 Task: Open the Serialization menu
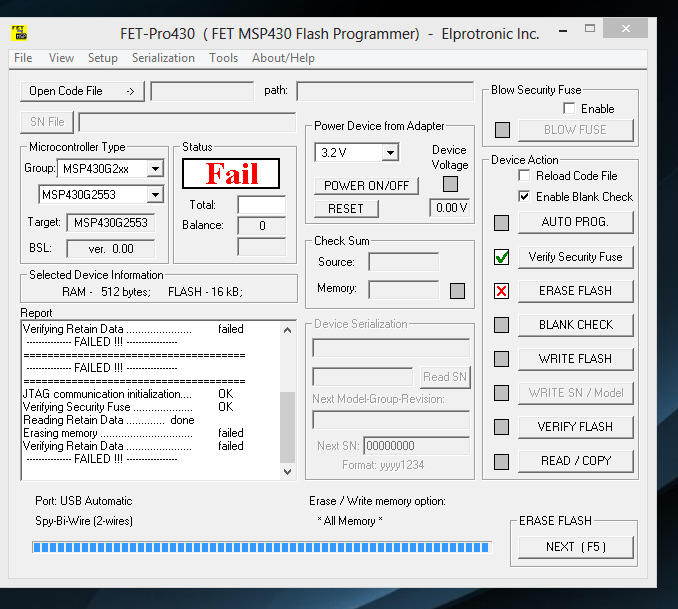163,58
